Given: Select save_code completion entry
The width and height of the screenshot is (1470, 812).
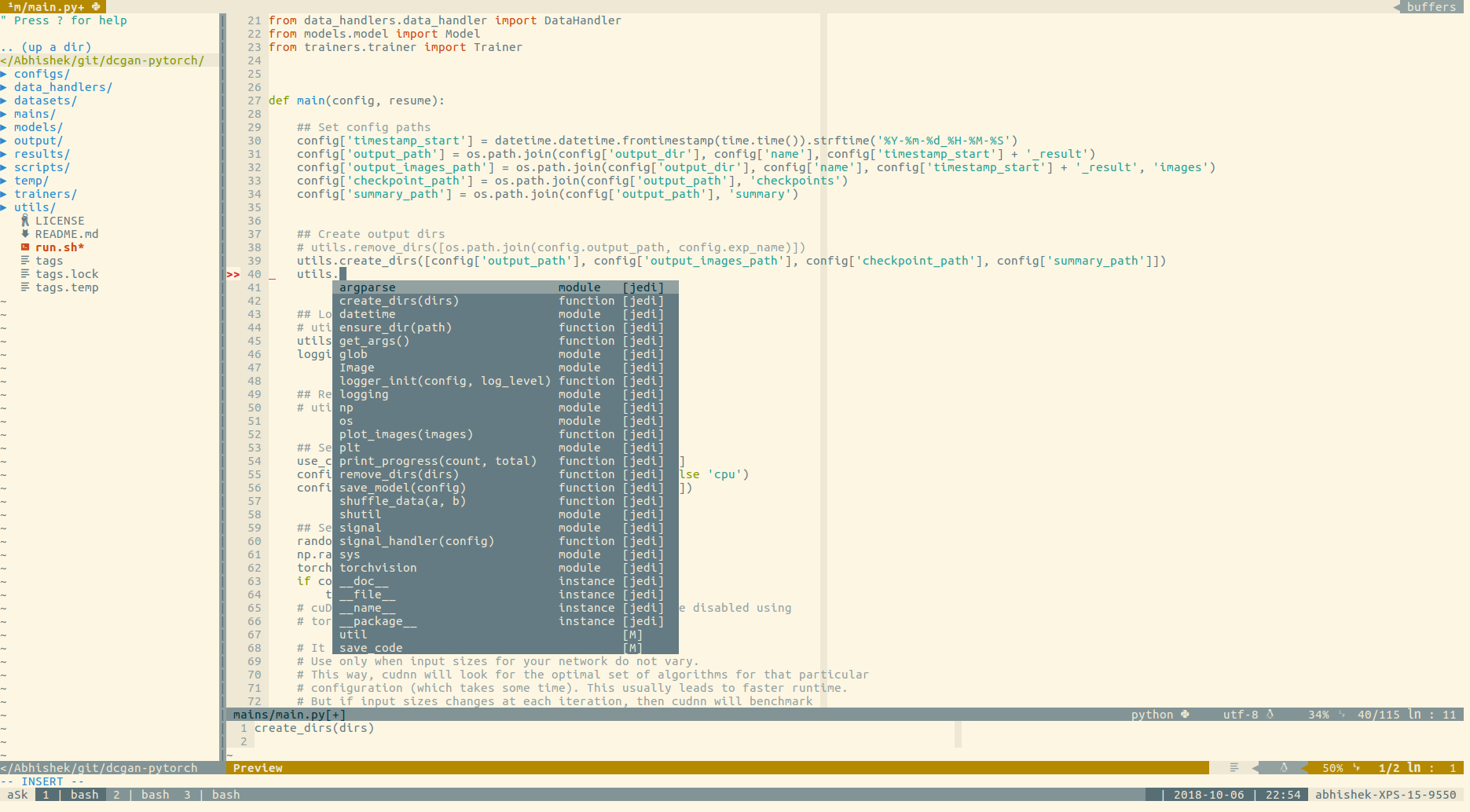Looking at the screenshot, I should [505, 648].
